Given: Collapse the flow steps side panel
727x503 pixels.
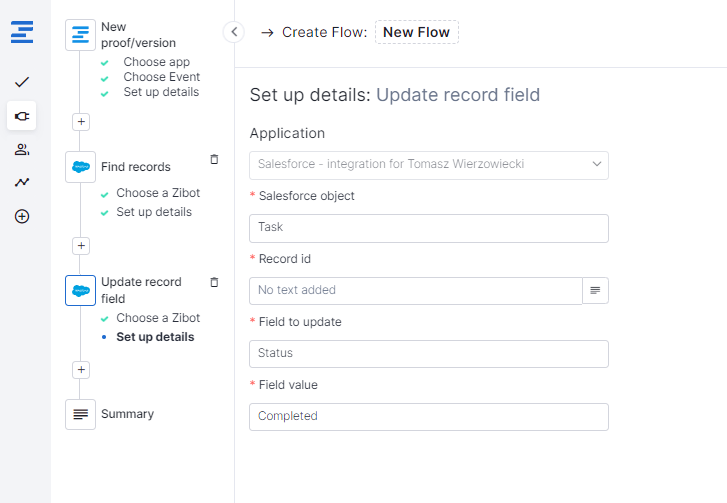Looking at the screenshot, I should click(234, 32).
